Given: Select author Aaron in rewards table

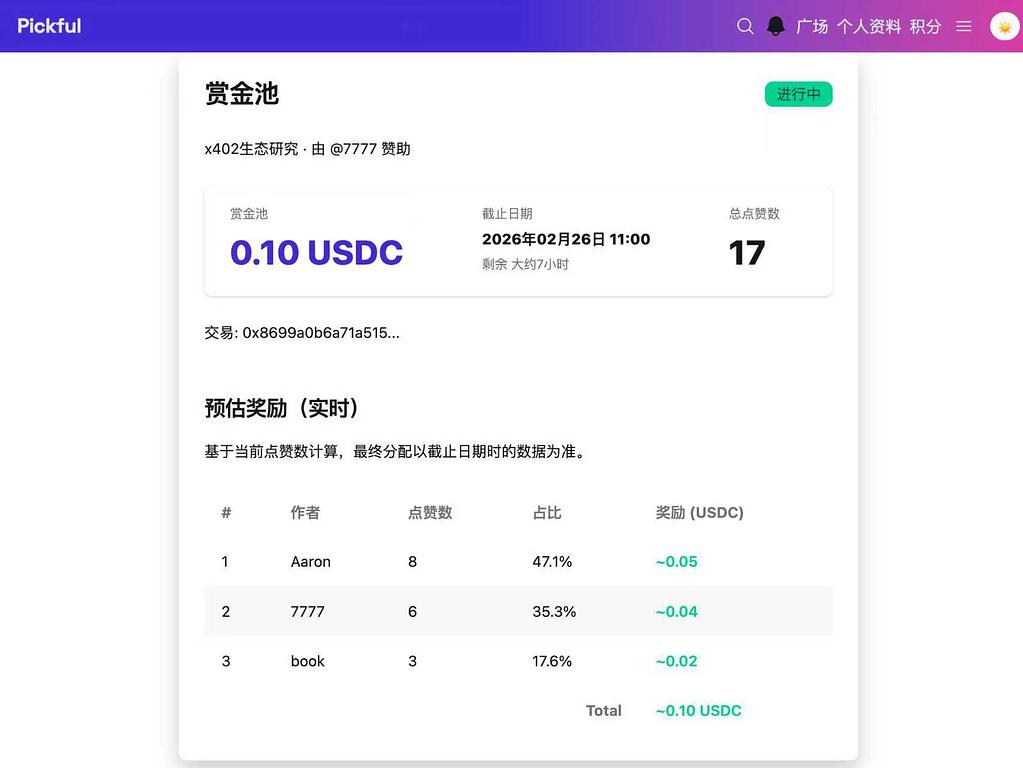Looking at the screenshot, I should tap(310, 562).
